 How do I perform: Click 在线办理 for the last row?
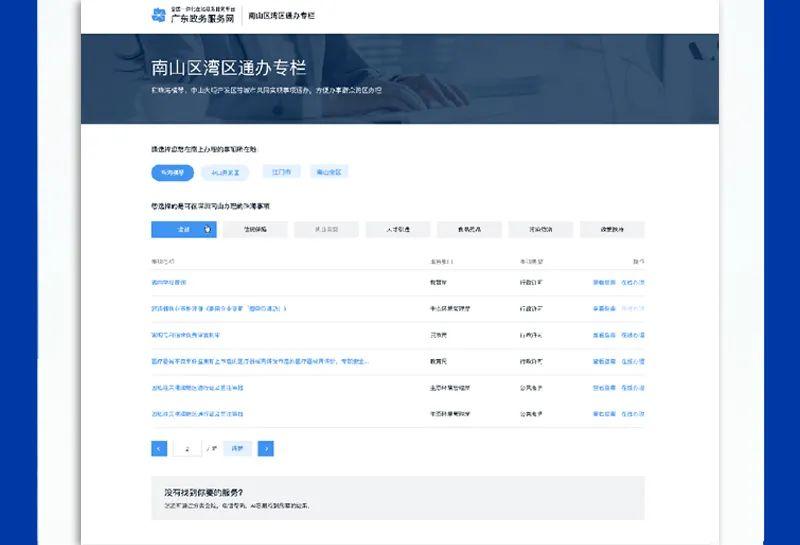(632, 413)
